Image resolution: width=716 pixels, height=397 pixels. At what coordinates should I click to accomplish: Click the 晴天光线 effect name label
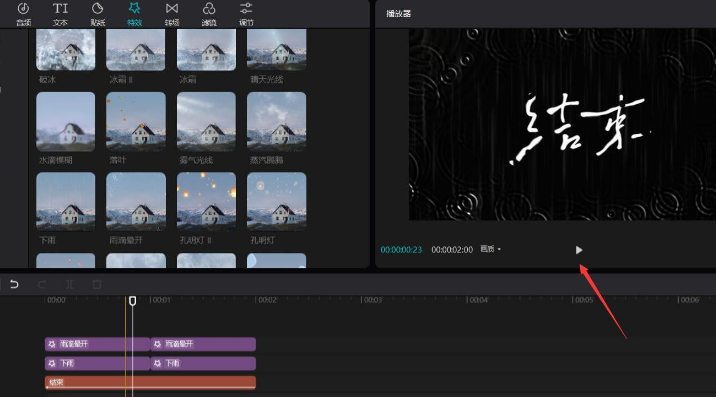267,79
